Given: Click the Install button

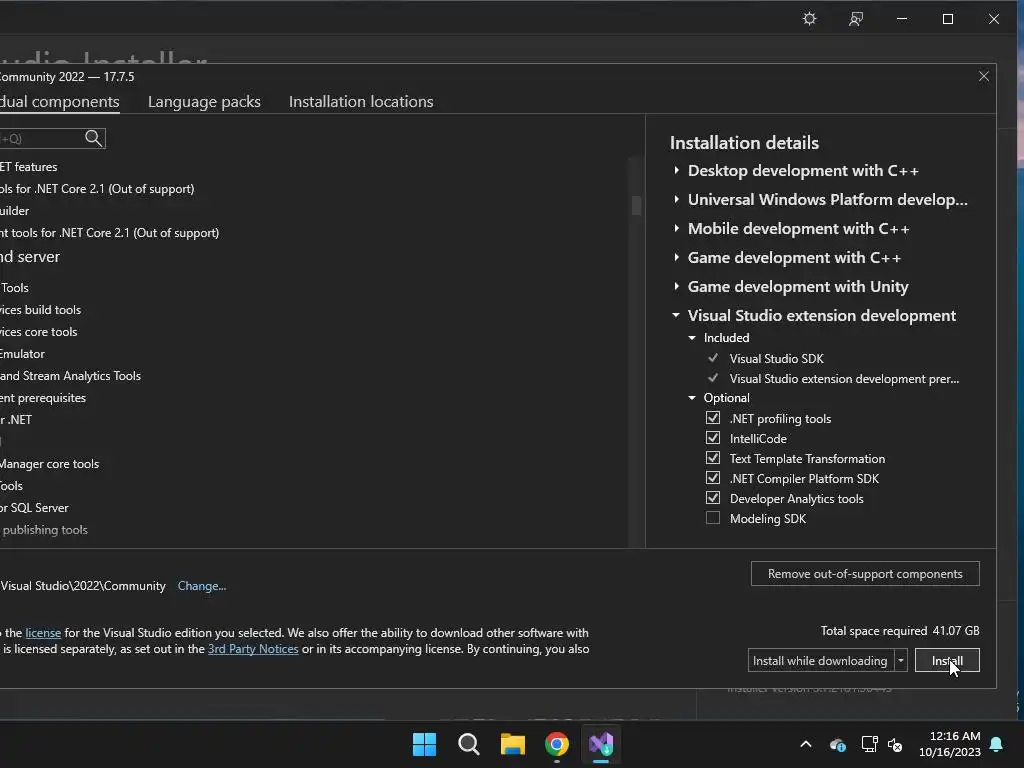Looking at the screenshot, I should pos(947,660).
